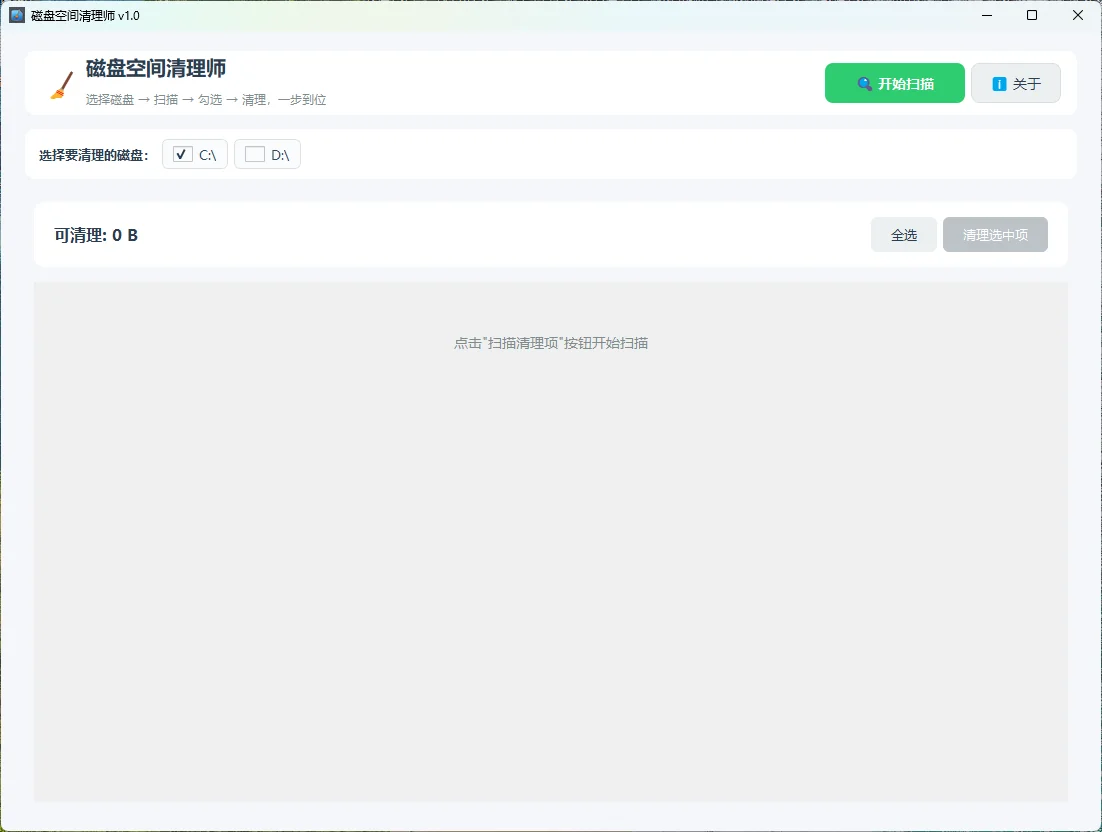Click the 全选 button
Image resolution: width=1102 pixels, height=832 pixels.
[904, 235]
